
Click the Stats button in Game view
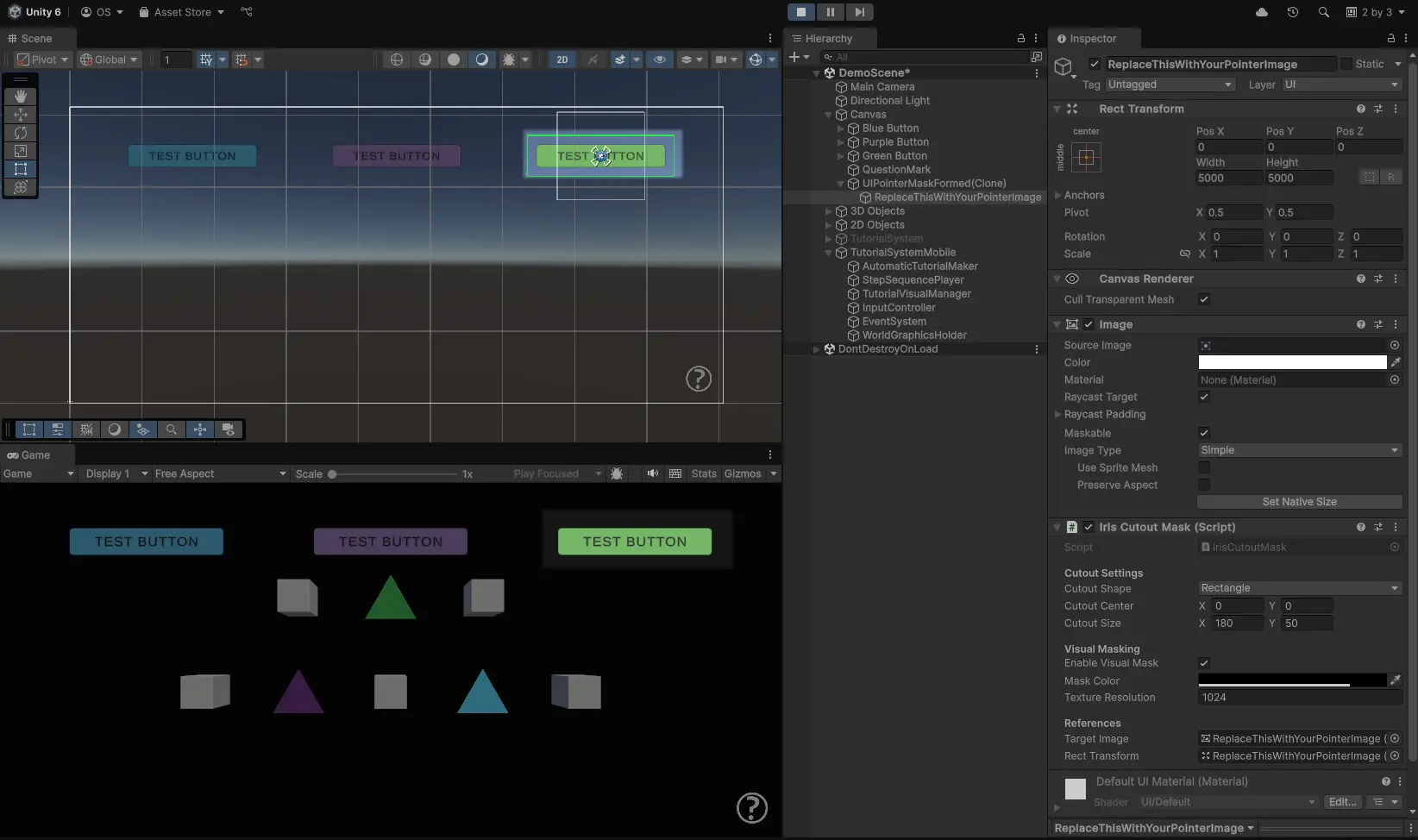(704, 473)
